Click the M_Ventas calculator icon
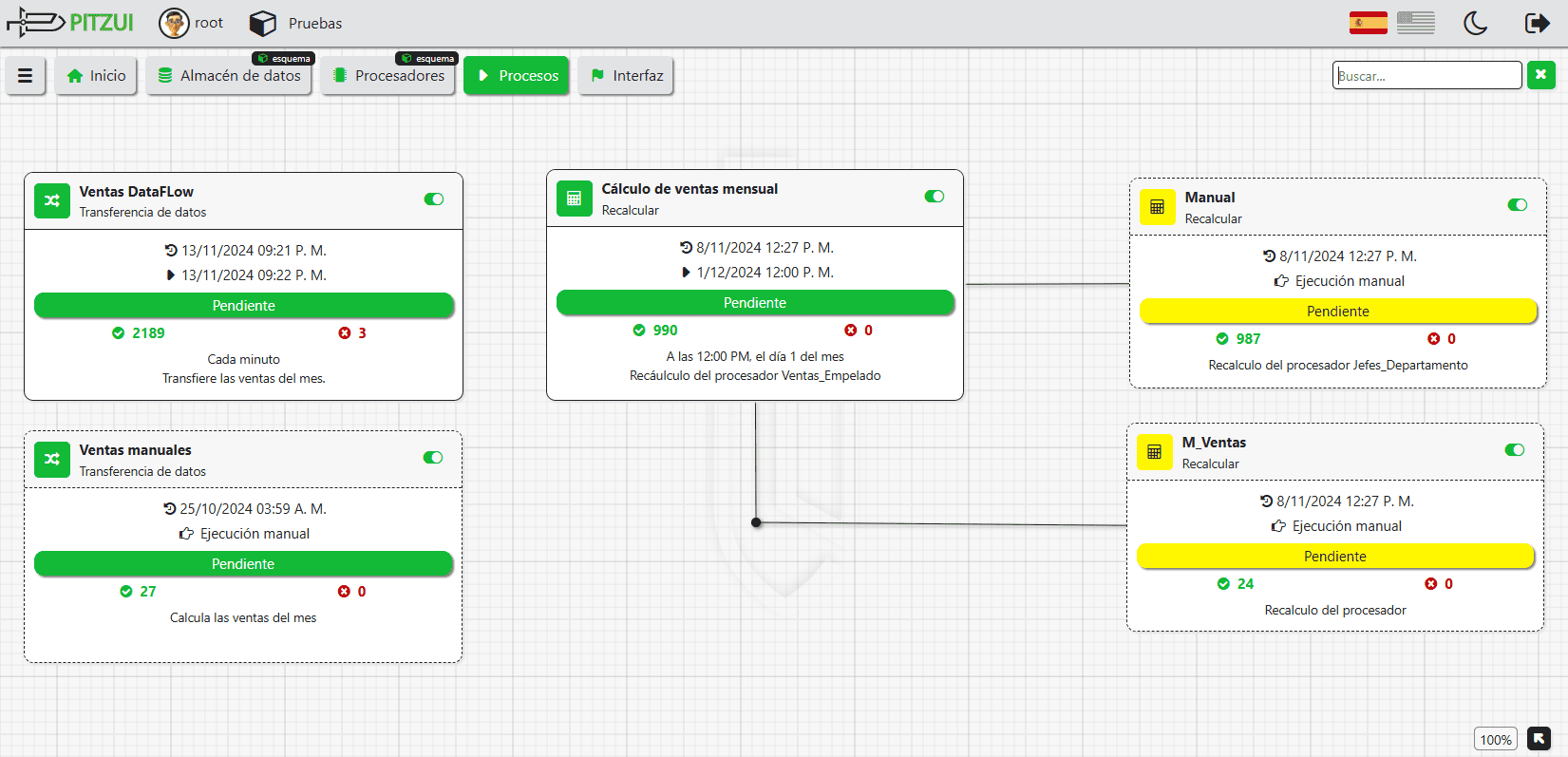 1154,452
